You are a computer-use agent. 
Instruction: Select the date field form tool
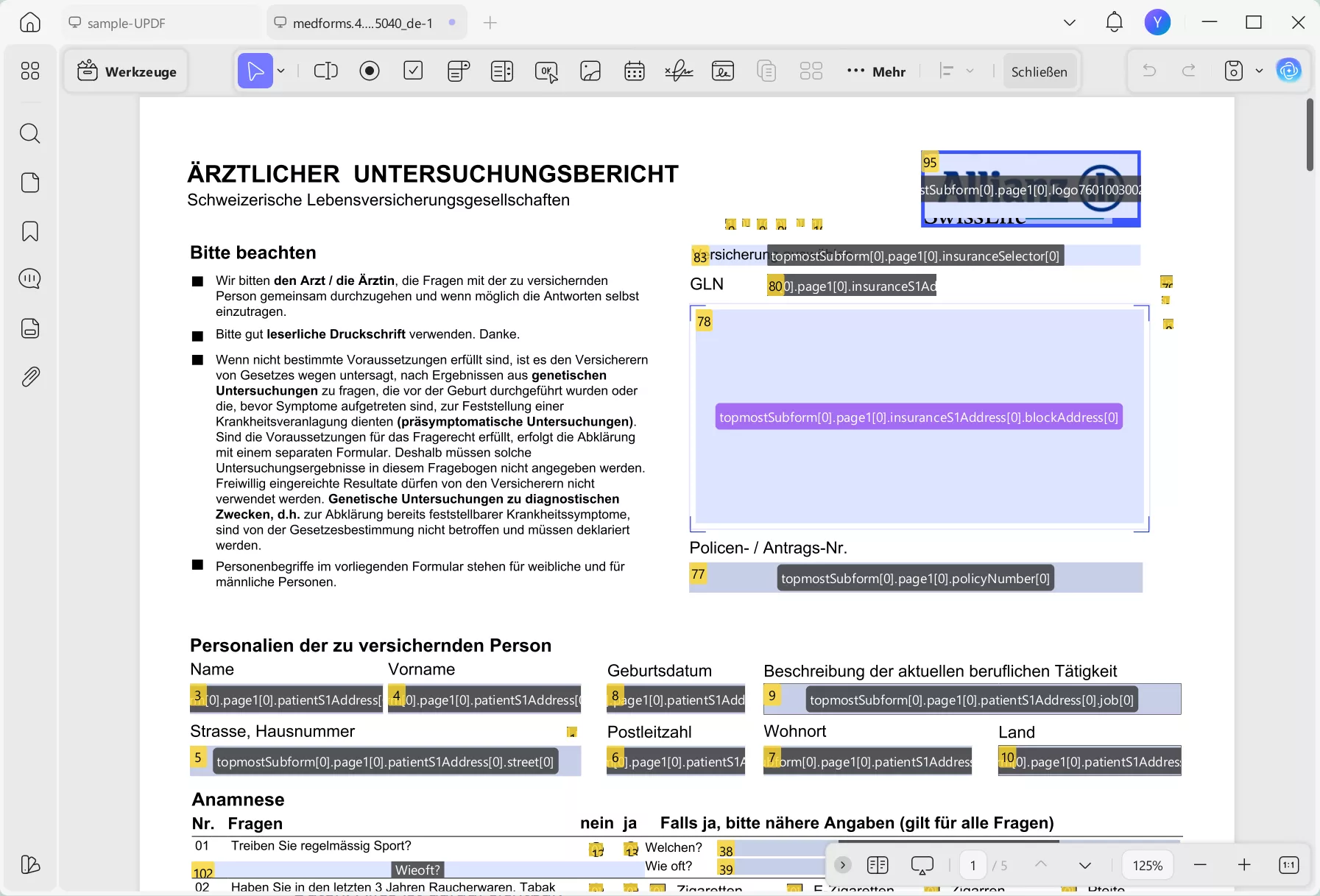pos(635,71)
